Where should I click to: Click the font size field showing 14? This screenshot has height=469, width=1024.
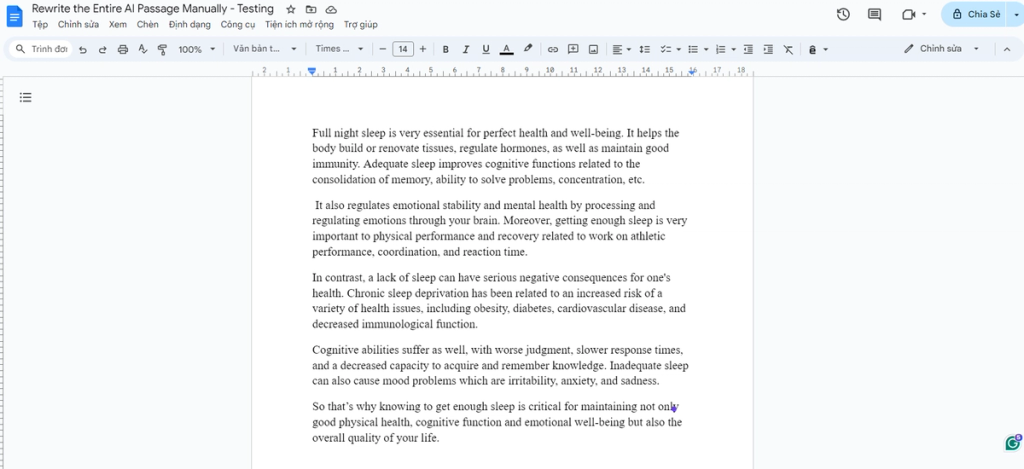[403, 49]
